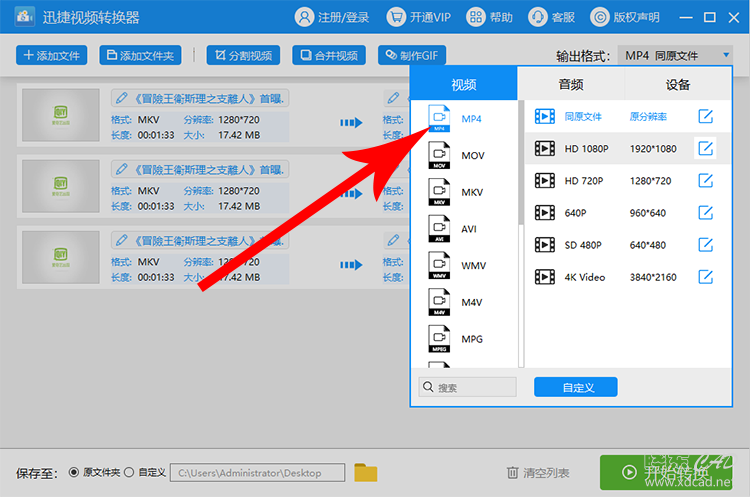Open the 帮助 help icon
Viewport: 750px width, 497px height.
pyautogui.click(x=475, y=17)
